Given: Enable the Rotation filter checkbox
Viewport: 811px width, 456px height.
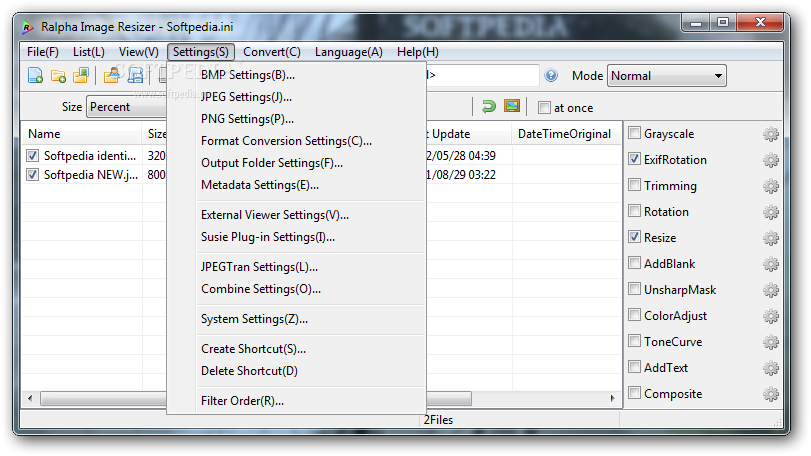Looking at the screenshot, I should coord(634,210).
